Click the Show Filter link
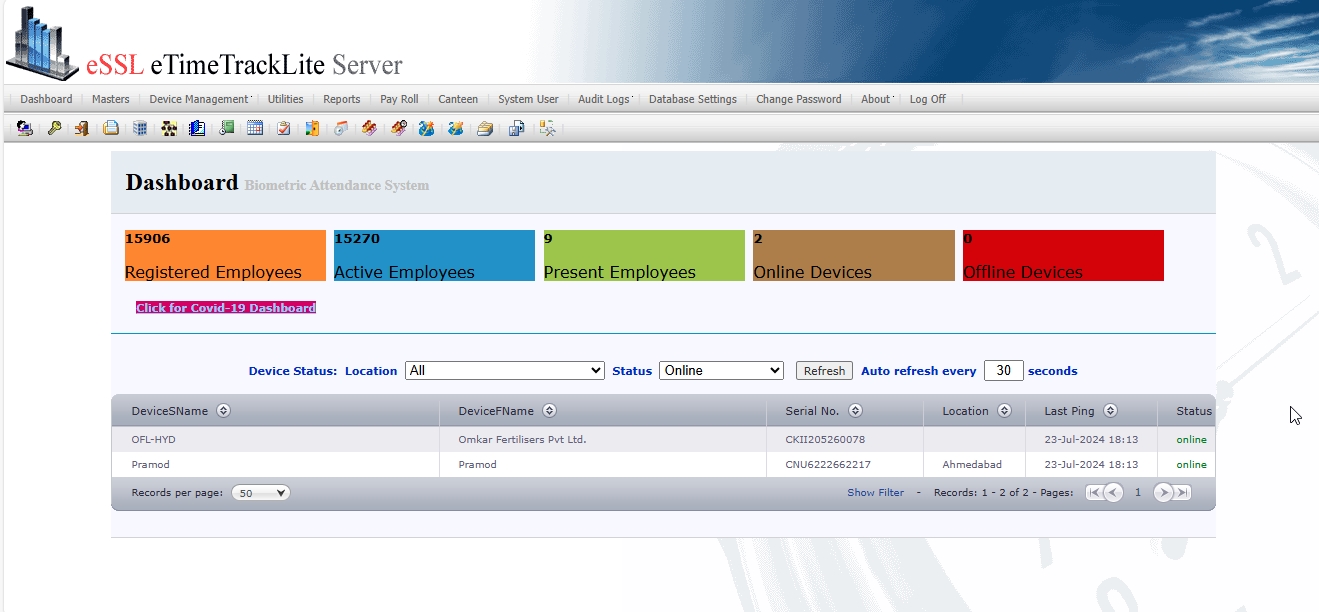Image resolution: width=1319 pixels, height=612 pixels. (876, 493)
